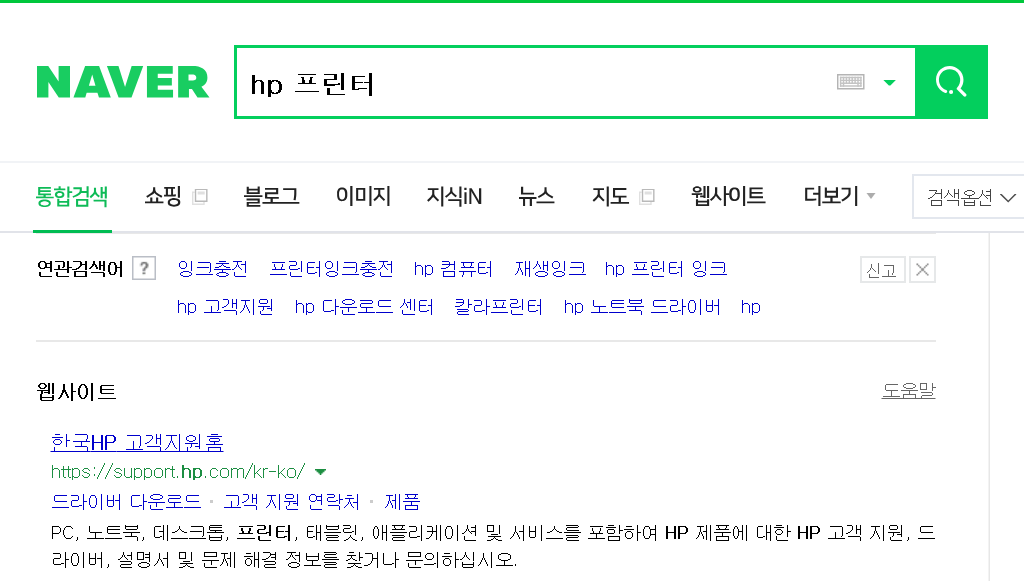Open the 뉴스 tab
Image resolution: width=1024 pixels, height=581 pixels.
536,196
